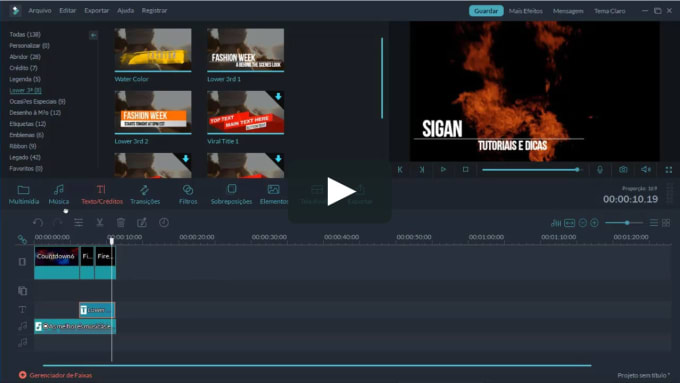Go to next frame in preview
This screenshot has width=680, height=383.
(422, 170)
